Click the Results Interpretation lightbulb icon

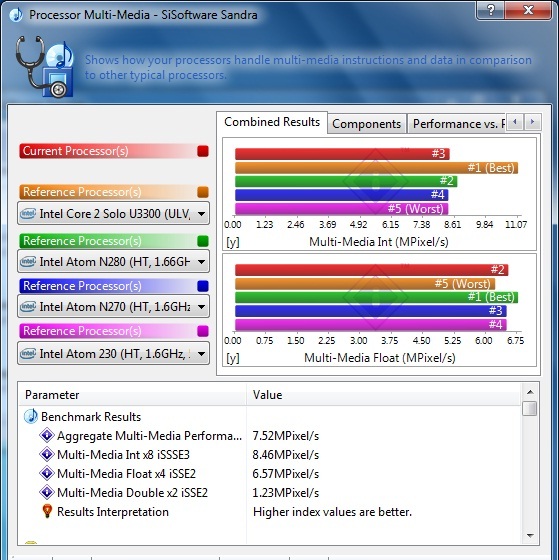[47, 511]
